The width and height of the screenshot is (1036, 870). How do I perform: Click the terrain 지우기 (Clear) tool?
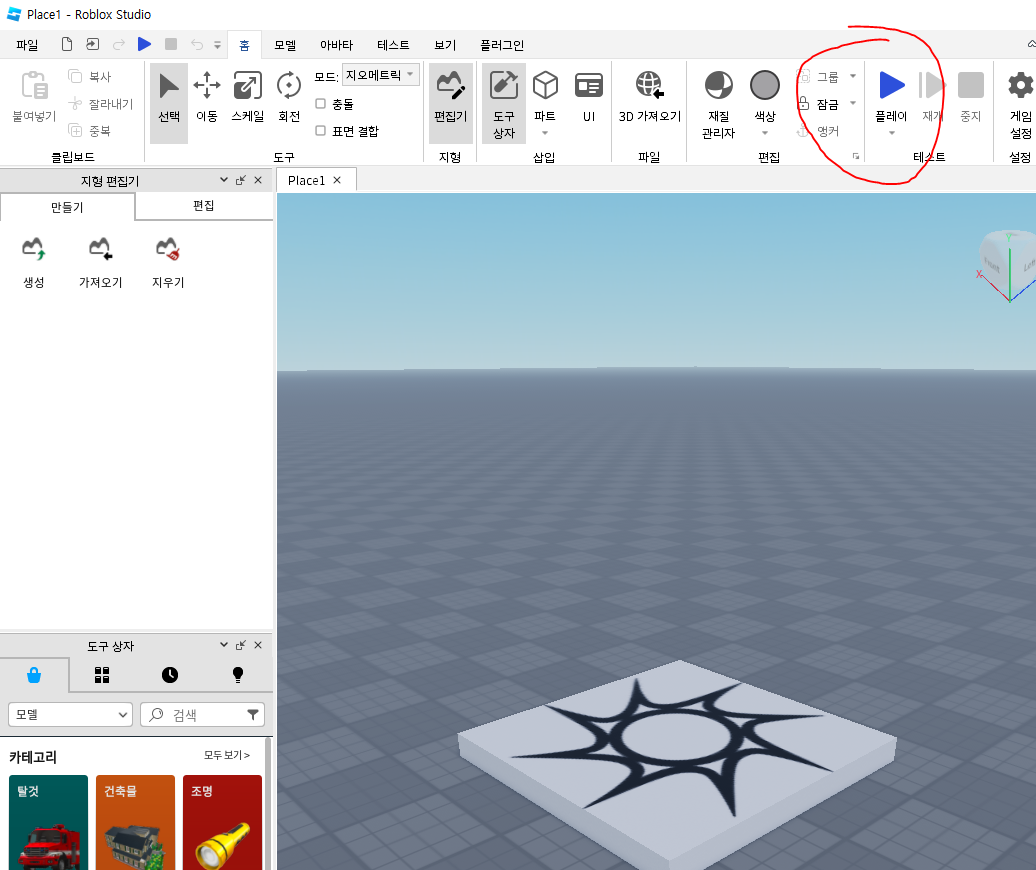click(x=168, y=263)
